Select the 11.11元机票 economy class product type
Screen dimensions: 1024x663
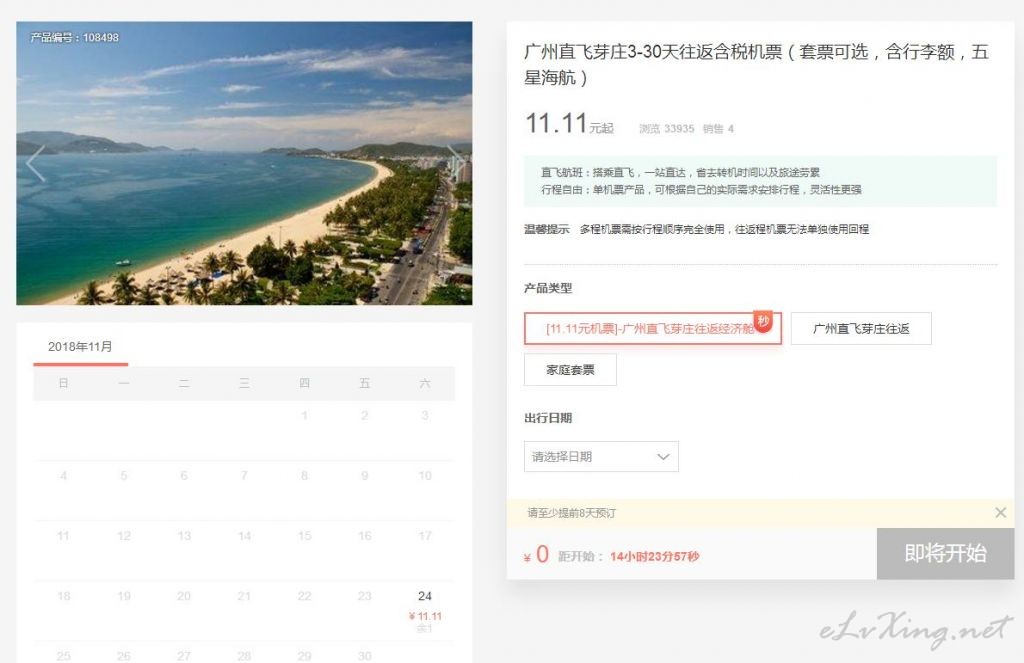point(651,329)
